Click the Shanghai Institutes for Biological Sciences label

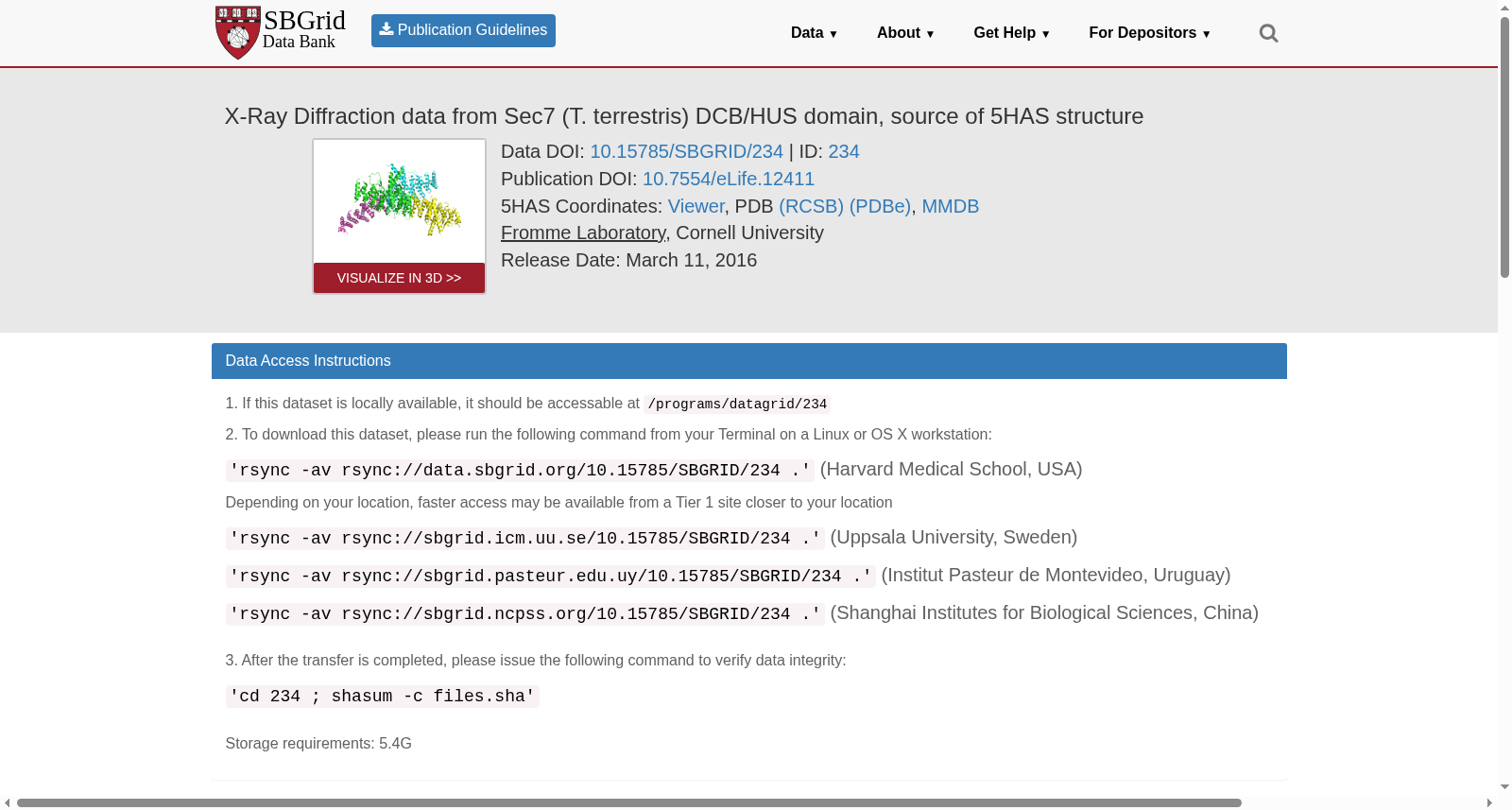1044,612
